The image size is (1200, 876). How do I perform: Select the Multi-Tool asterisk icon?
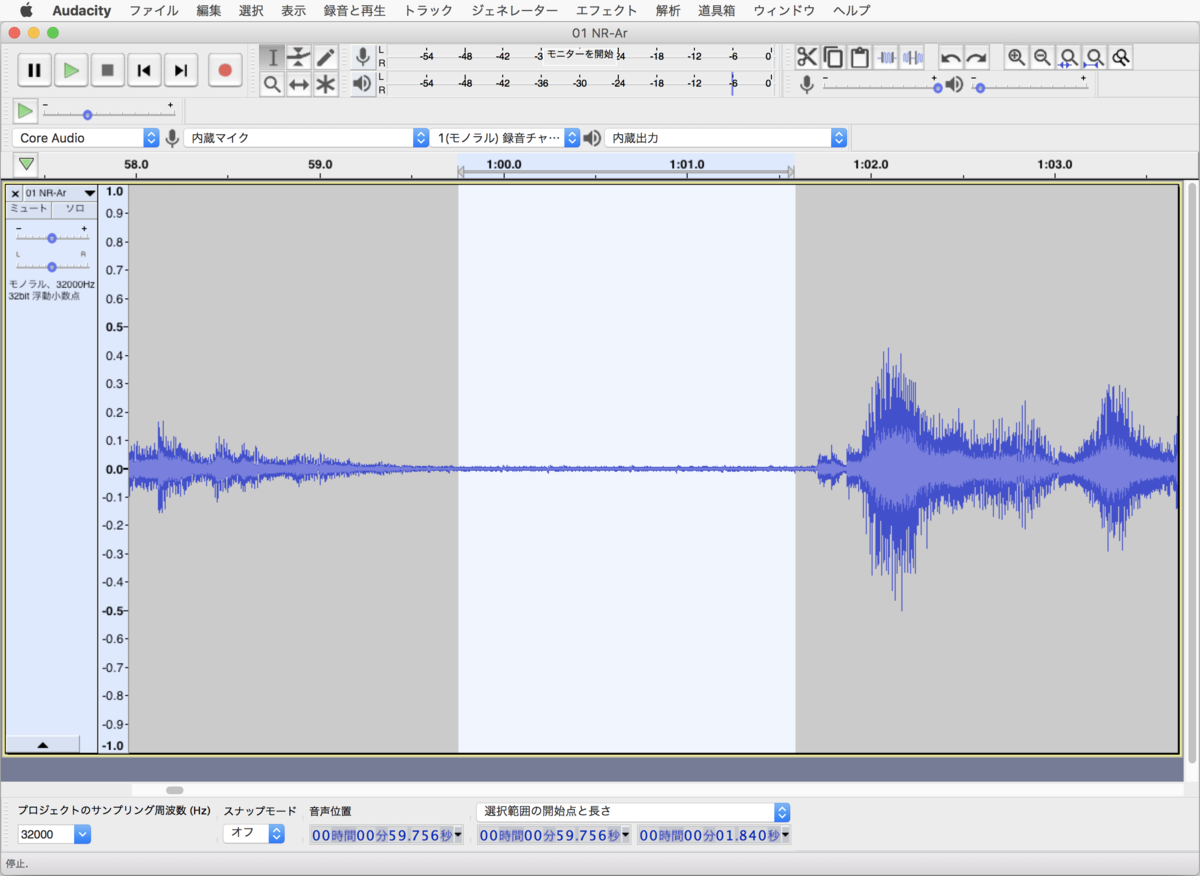325,85
